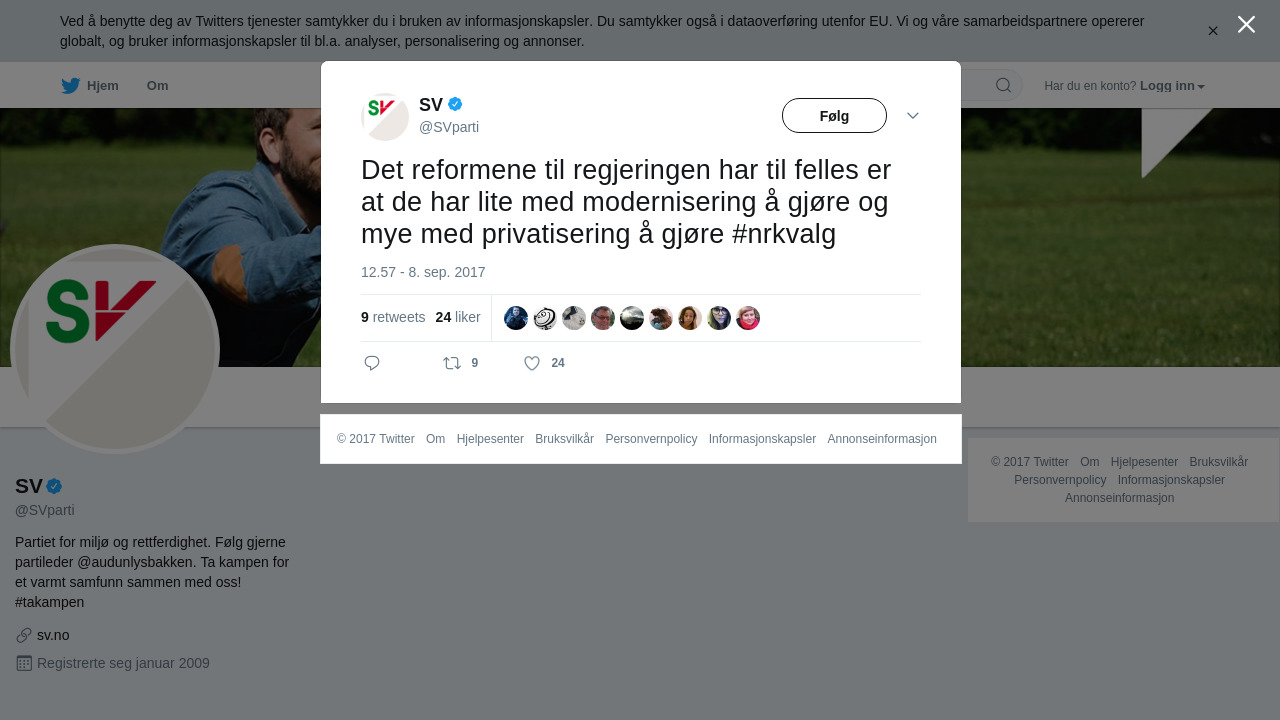Click the first liker avatar thumbnail

point(516,318)
